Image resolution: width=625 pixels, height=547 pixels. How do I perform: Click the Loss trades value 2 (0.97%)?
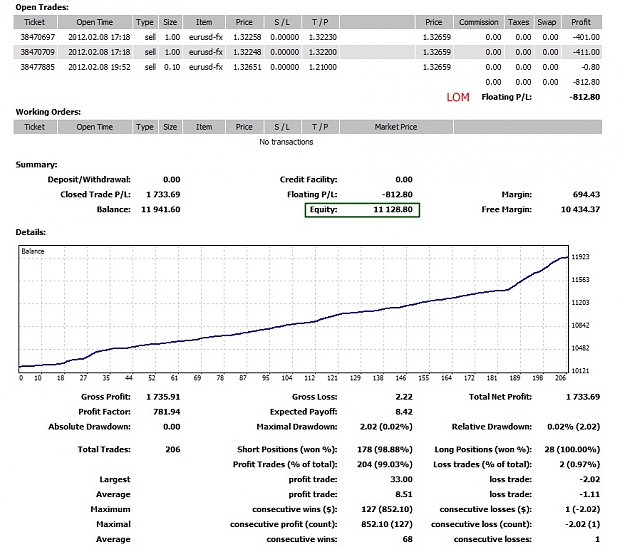(580, 464)
